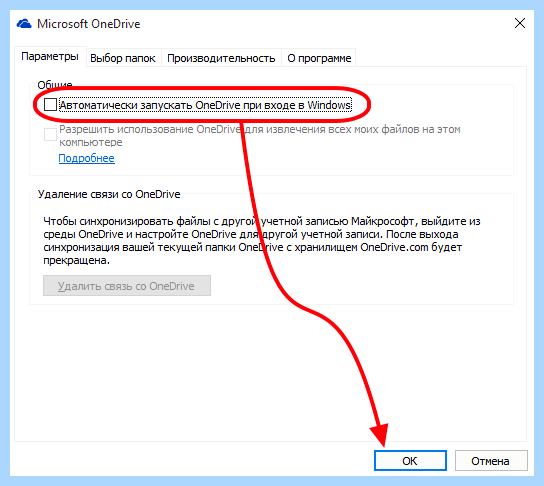Click the Автоматически запускать OneDrive label text
The image size is (544, 486).
(x=205, y=105)
